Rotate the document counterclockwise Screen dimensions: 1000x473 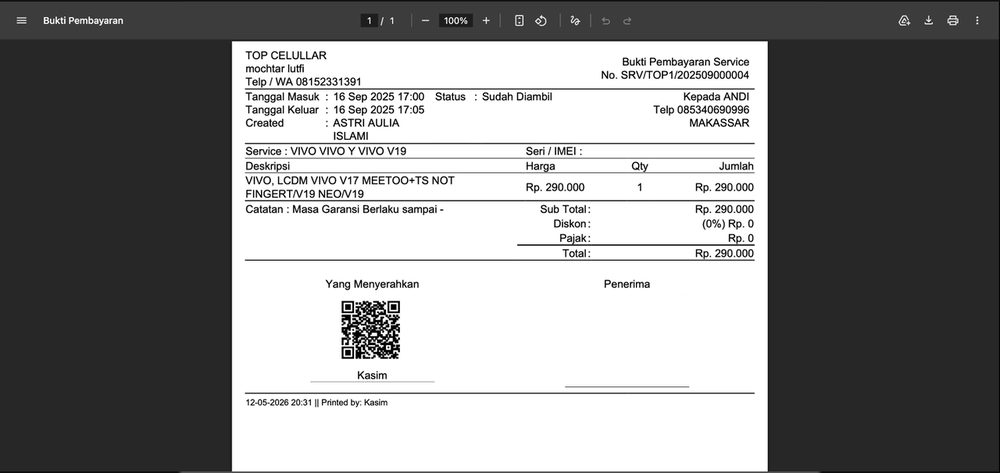coord(541,20)
